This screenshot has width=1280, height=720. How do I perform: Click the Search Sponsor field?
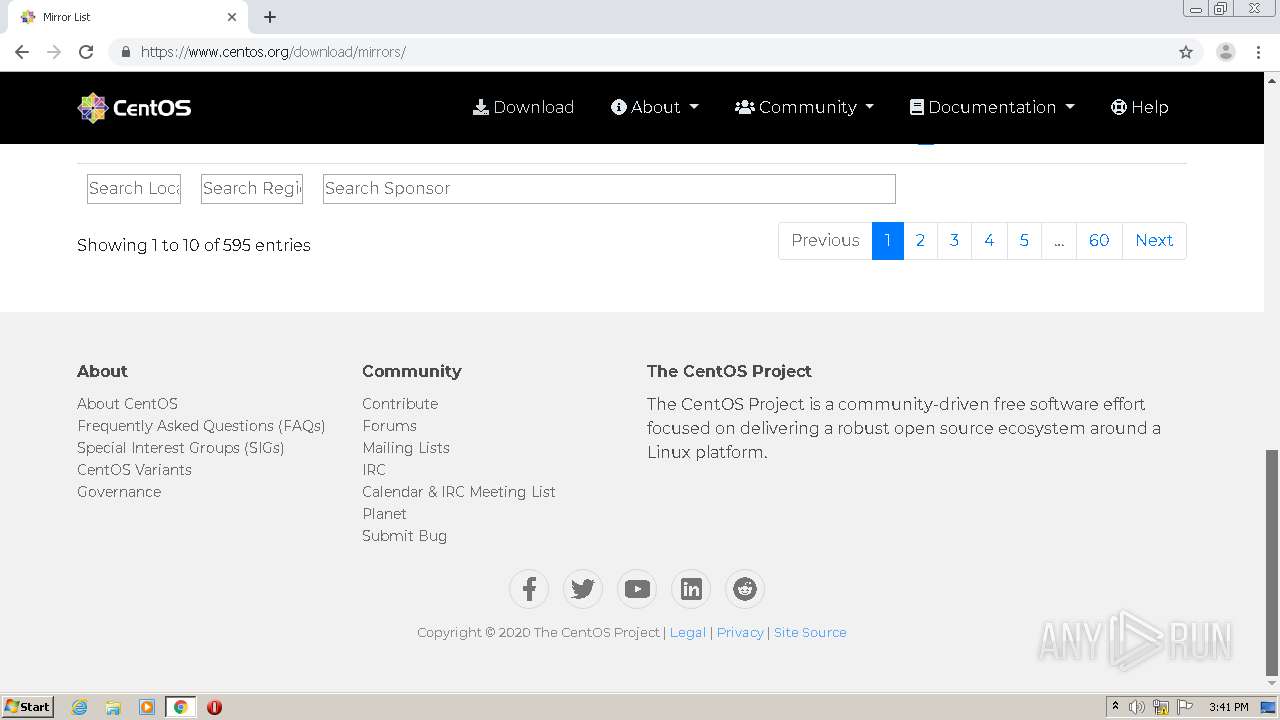pos(609,188)
